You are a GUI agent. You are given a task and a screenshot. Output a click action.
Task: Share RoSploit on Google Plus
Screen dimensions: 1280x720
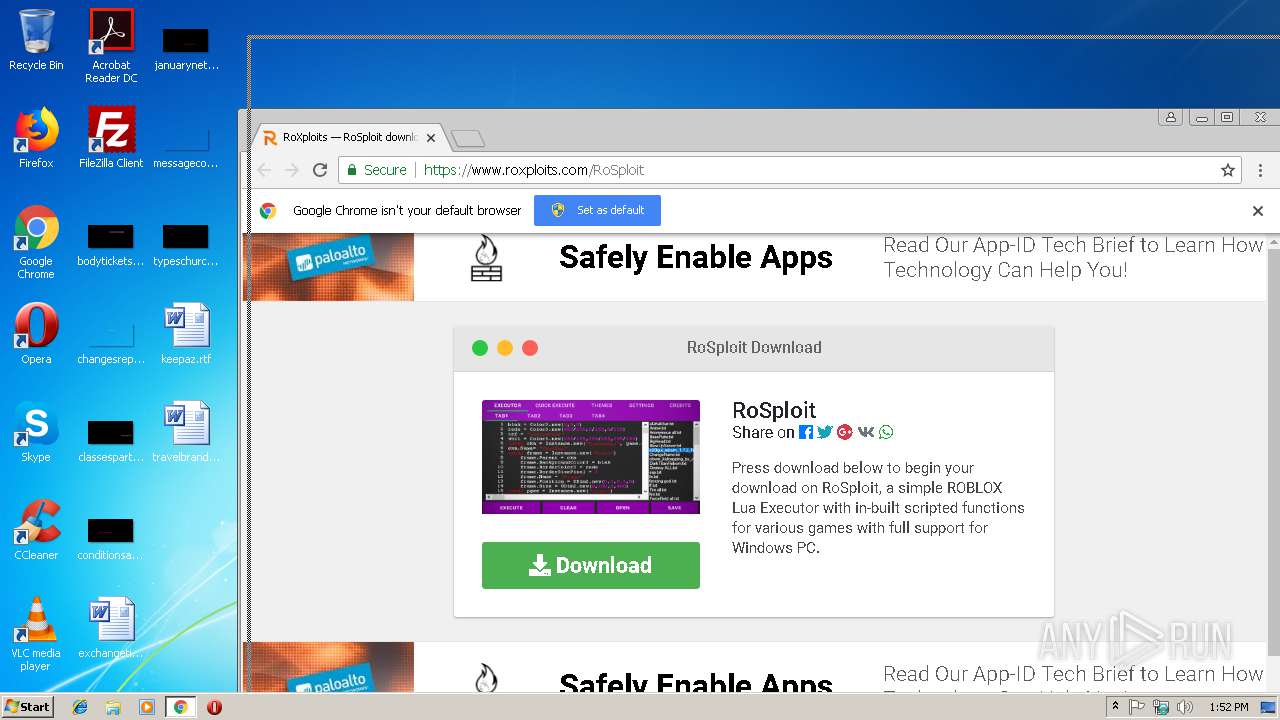click(845, 432)
